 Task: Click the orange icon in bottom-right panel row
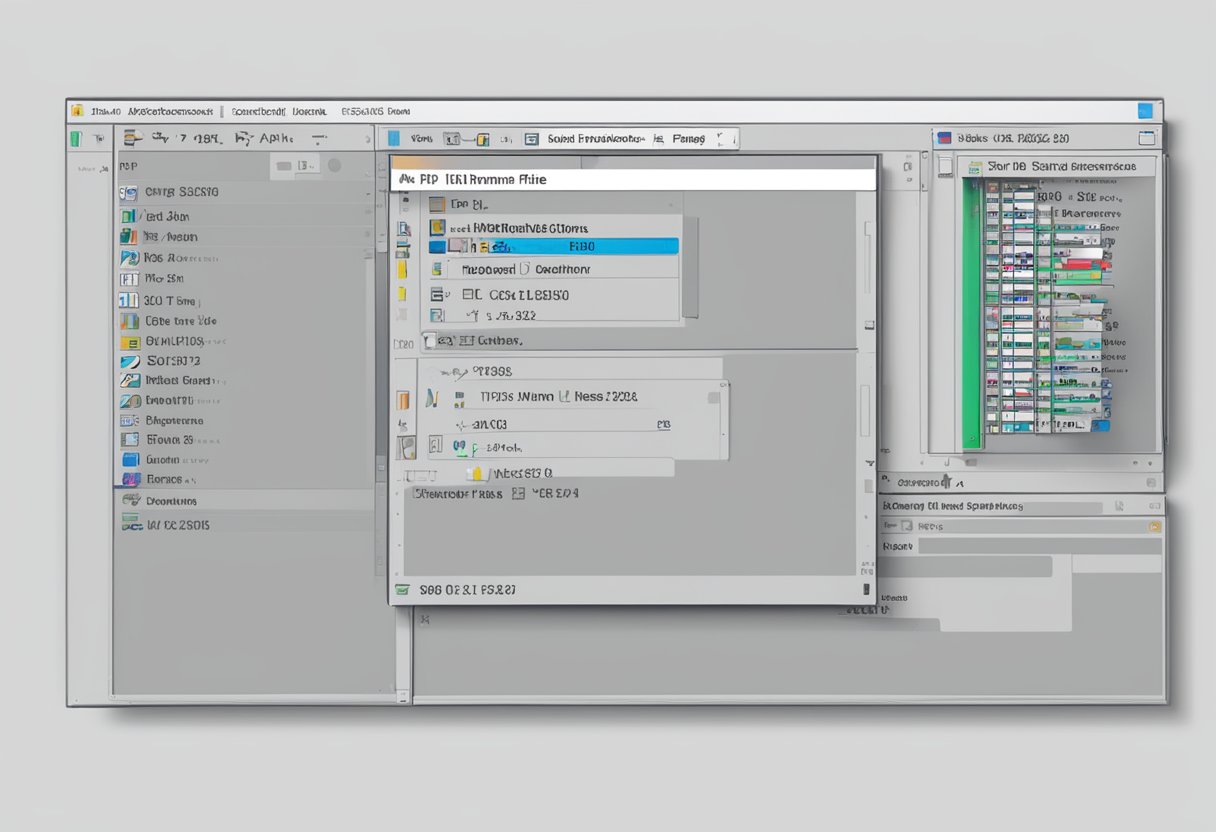1155,526
